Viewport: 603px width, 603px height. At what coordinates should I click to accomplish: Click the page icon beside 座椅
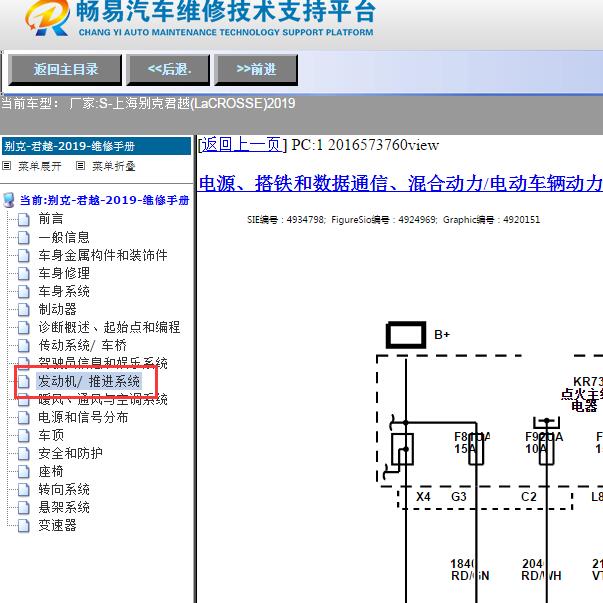(x=24, y=472)
